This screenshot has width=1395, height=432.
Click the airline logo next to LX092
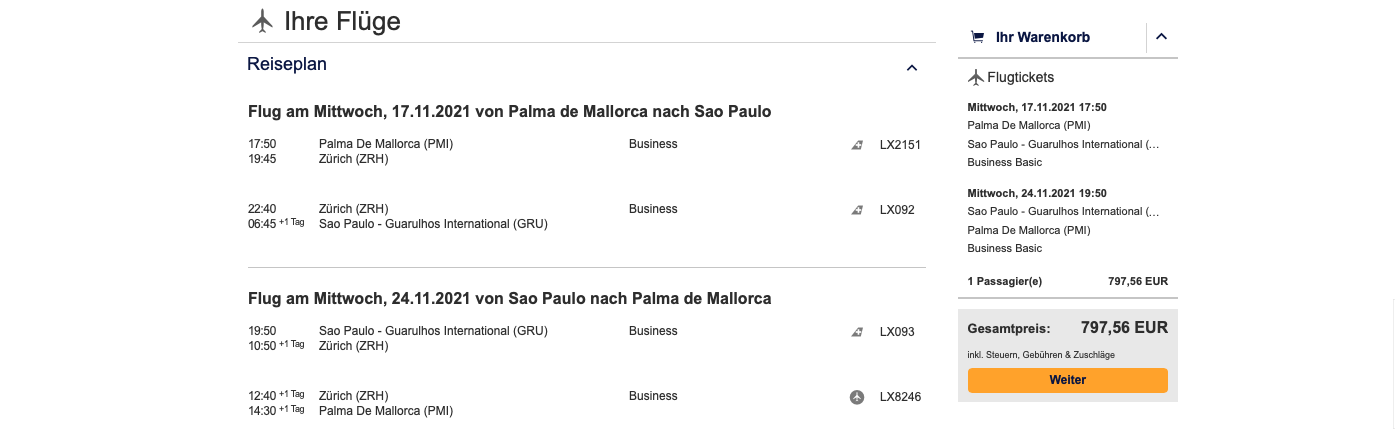click(x=857, y=210)
